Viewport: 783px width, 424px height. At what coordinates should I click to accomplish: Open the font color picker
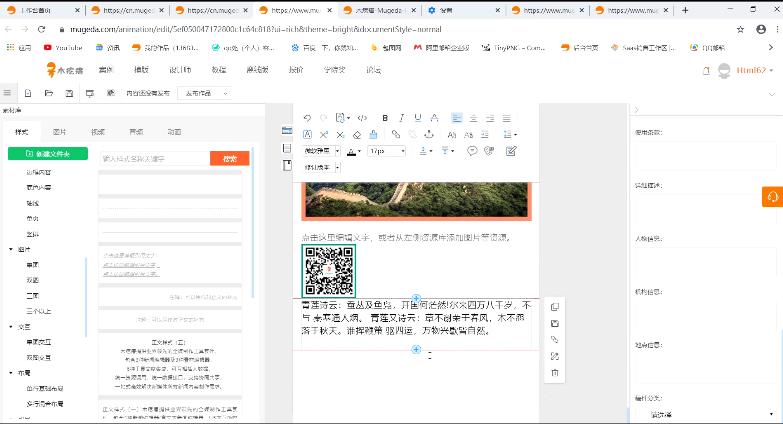click(352, 151)
